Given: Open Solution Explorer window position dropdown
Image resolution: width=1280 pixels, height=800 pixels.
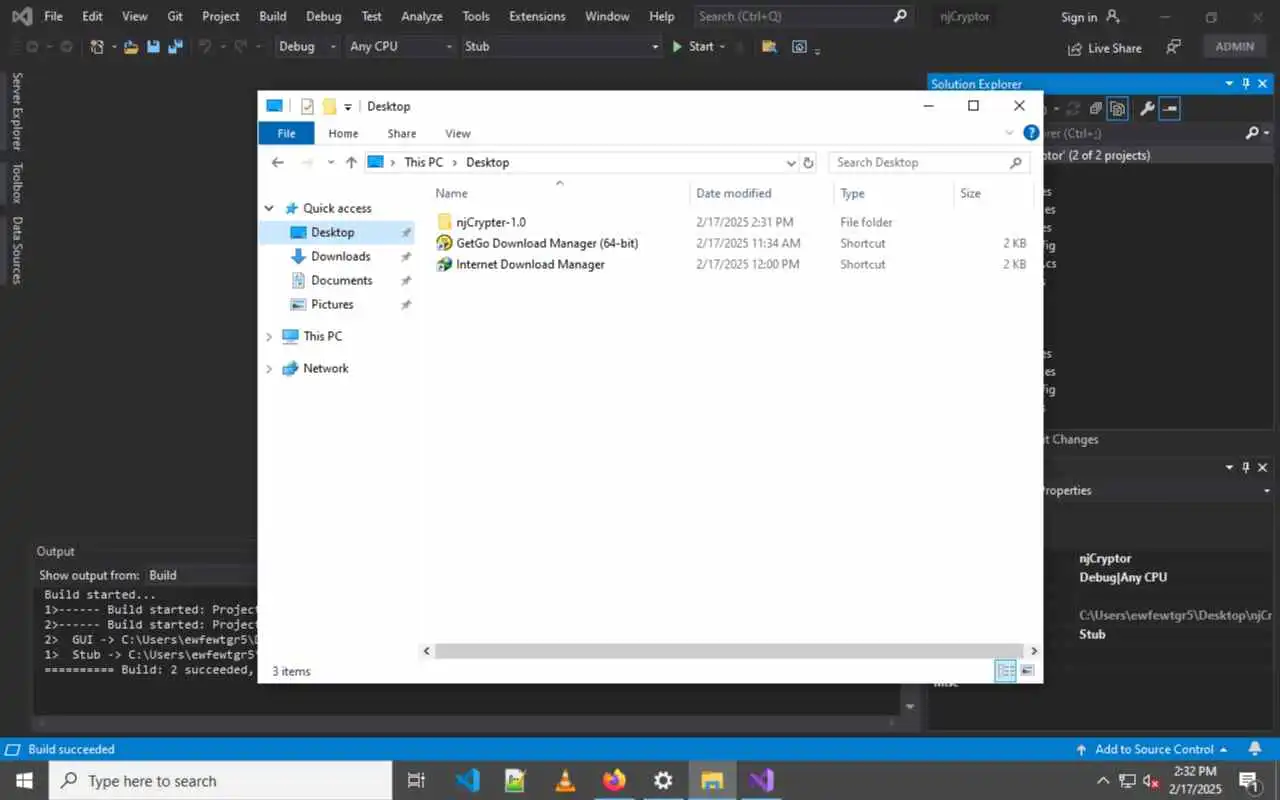Looking at the screenshot, I should (x=1230, y=84).
